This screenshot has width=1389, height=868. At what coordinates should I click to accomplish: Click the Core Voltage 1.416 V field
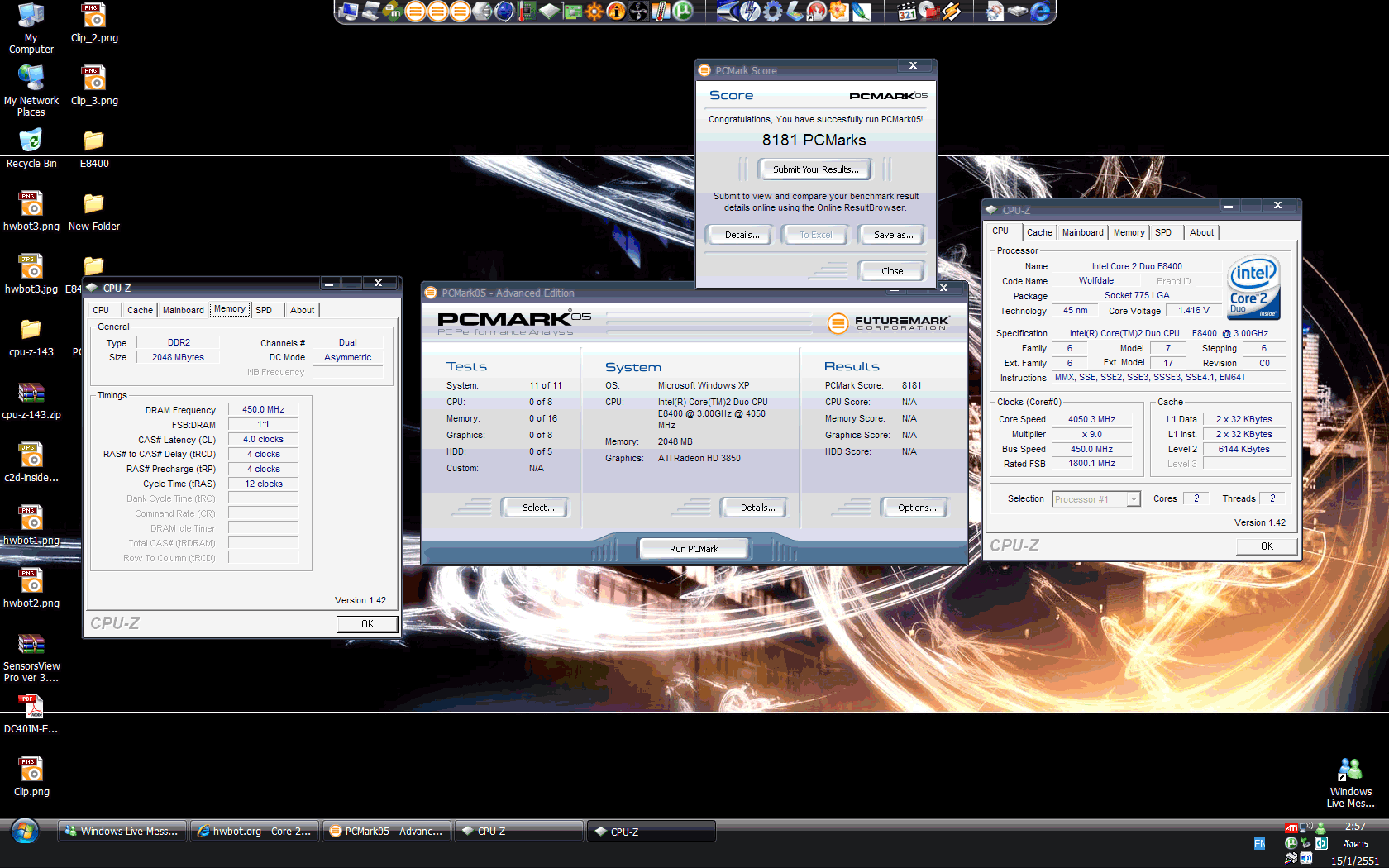(x=1194, y=311)
